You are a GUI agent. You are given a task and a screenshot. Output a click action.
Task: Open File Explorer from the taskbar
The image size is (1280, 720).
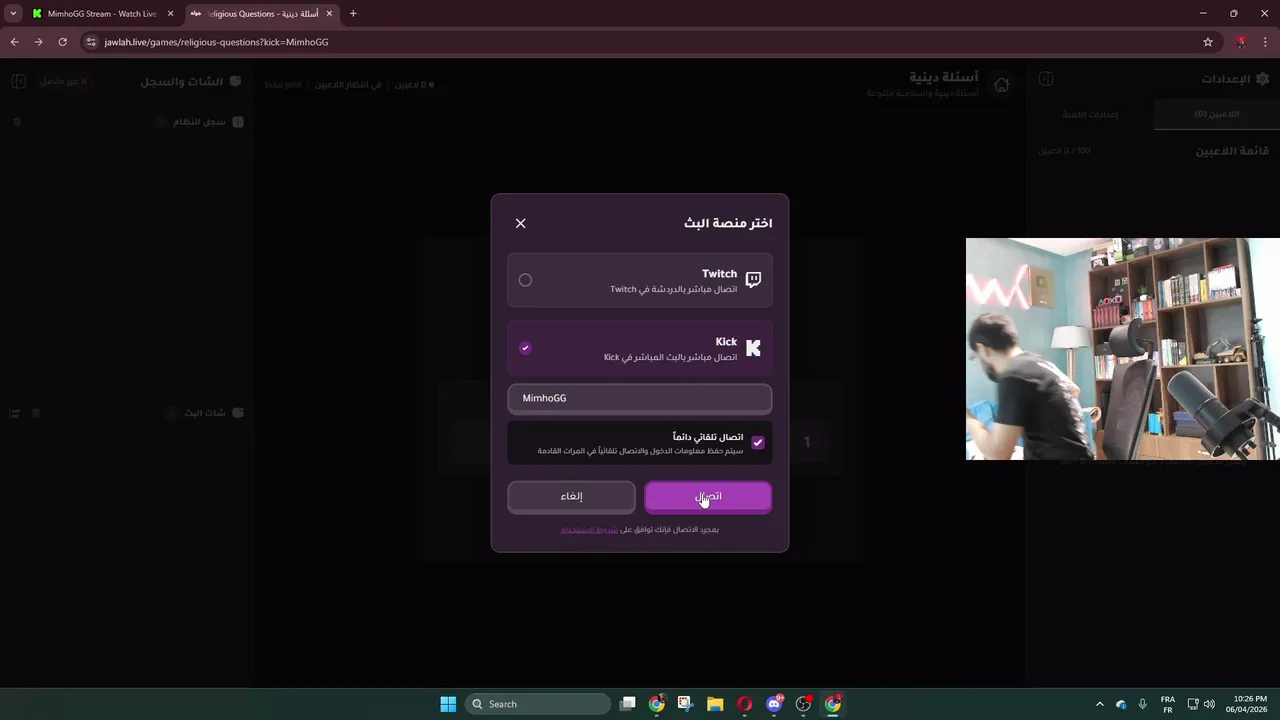coord(715,704)
